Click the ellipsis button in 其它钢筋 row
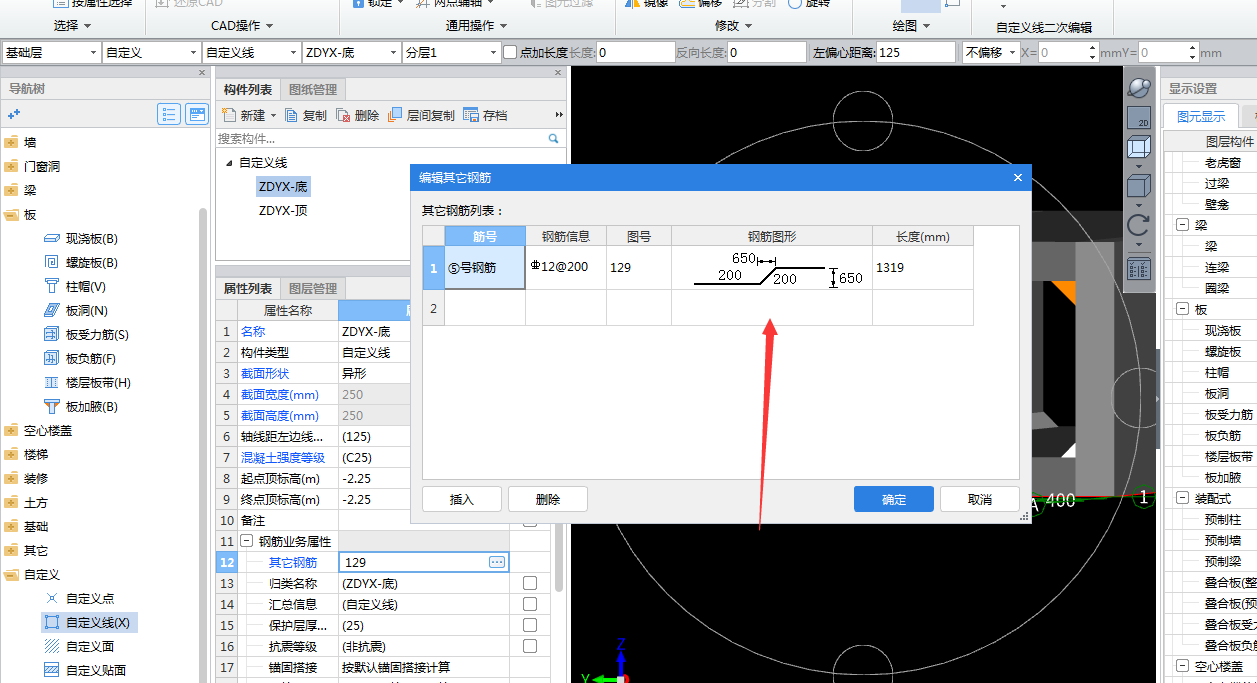Screen dimensions: 1257x683 [497, 563]
